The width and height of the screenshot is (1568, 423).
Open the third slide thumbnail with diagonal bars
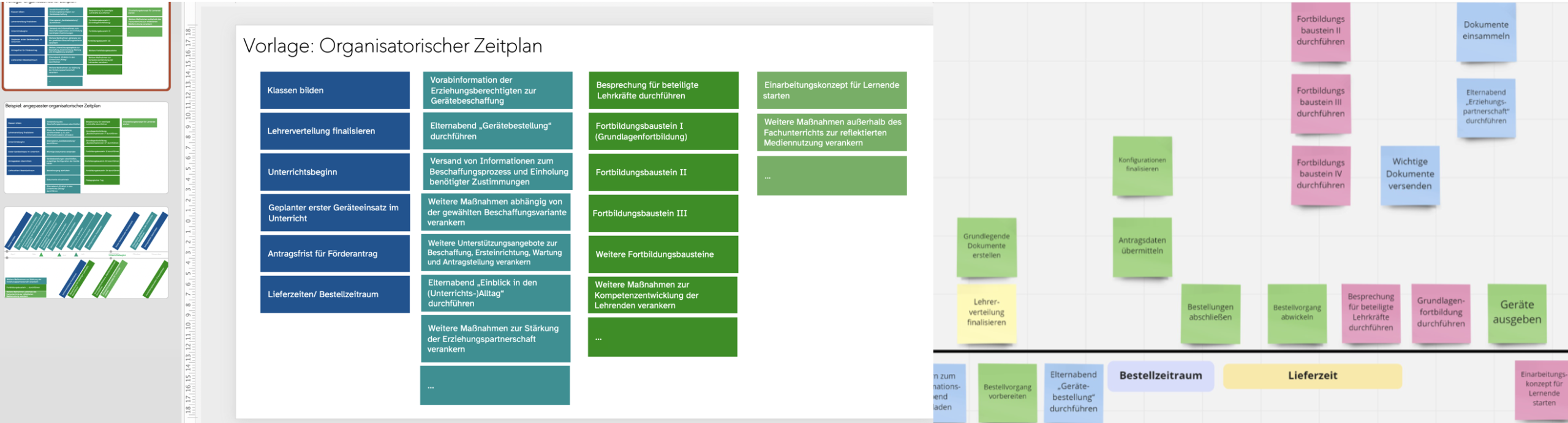tap(86, 253)
